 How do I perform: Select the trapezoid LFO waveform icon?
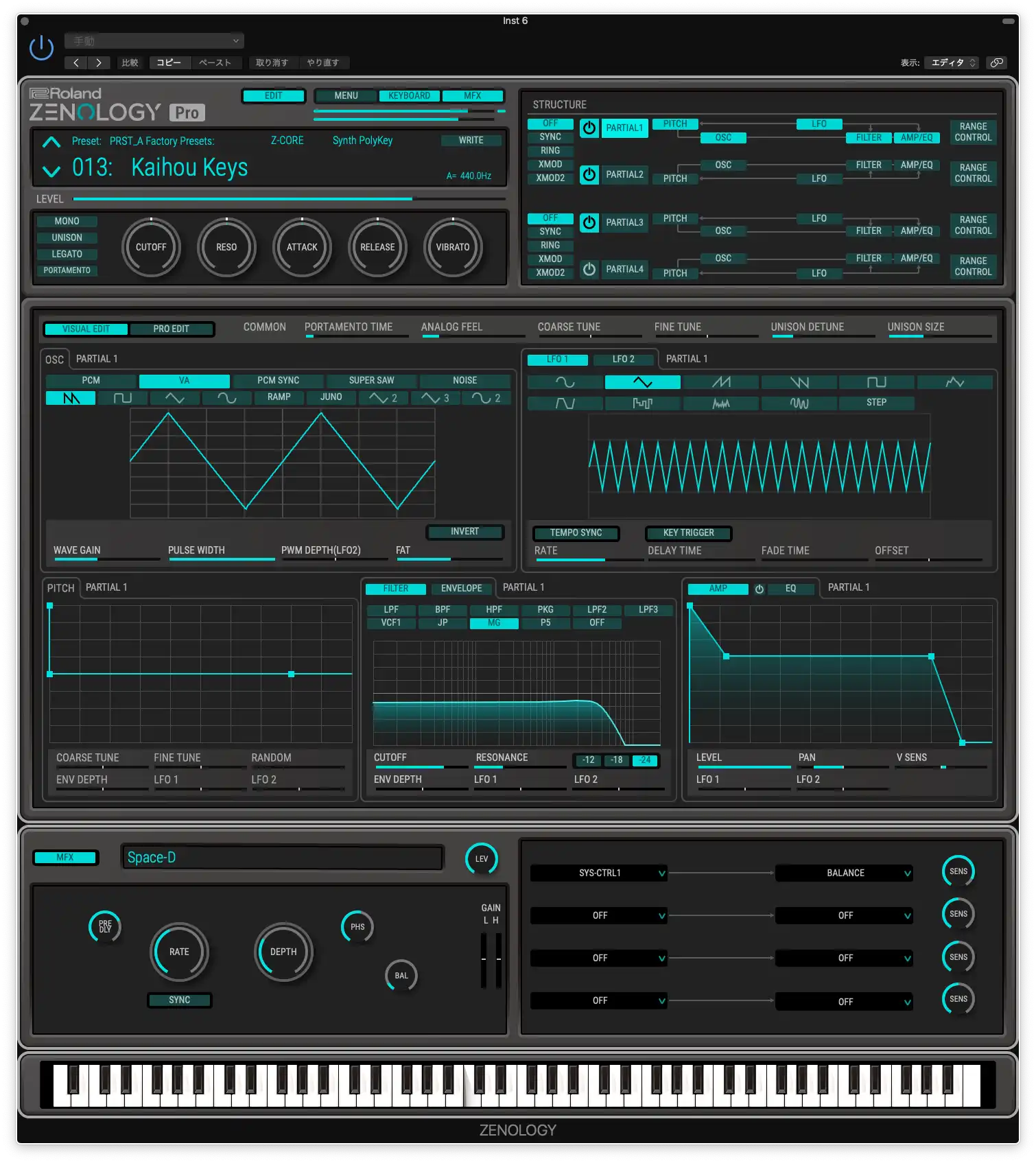pyautogui.click(x=565, y=403)
